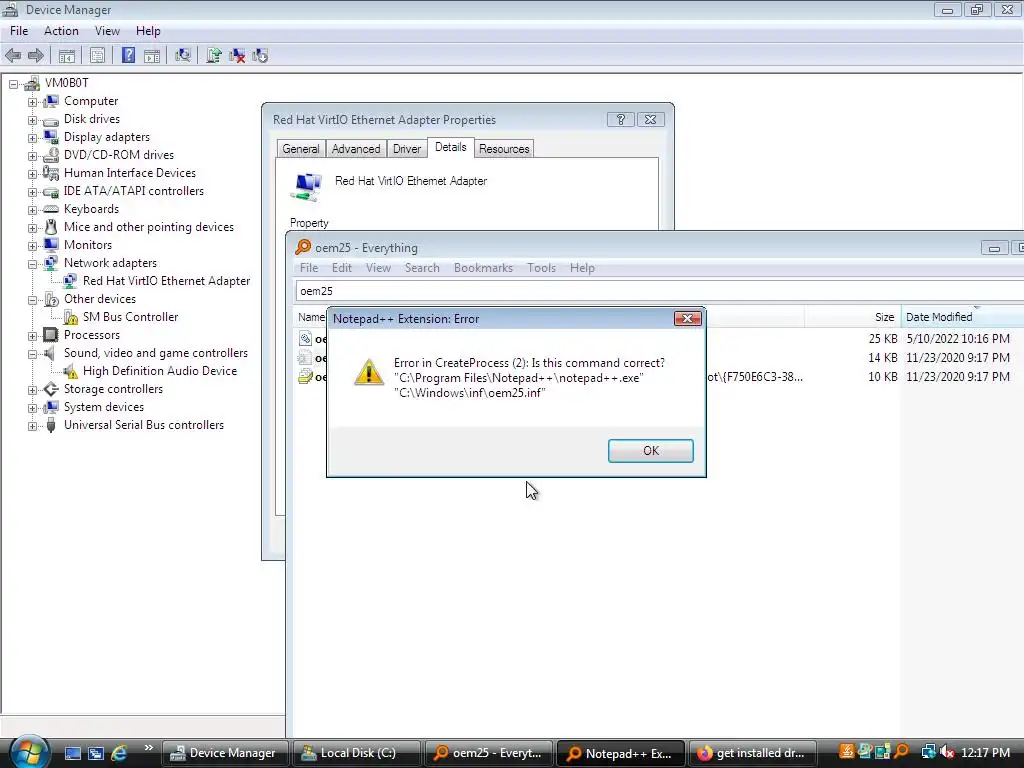This screenshot has width=1024, height=768.
Task: Click the Update Driver Software toolbar icon
Action: [x=214, y=56]
